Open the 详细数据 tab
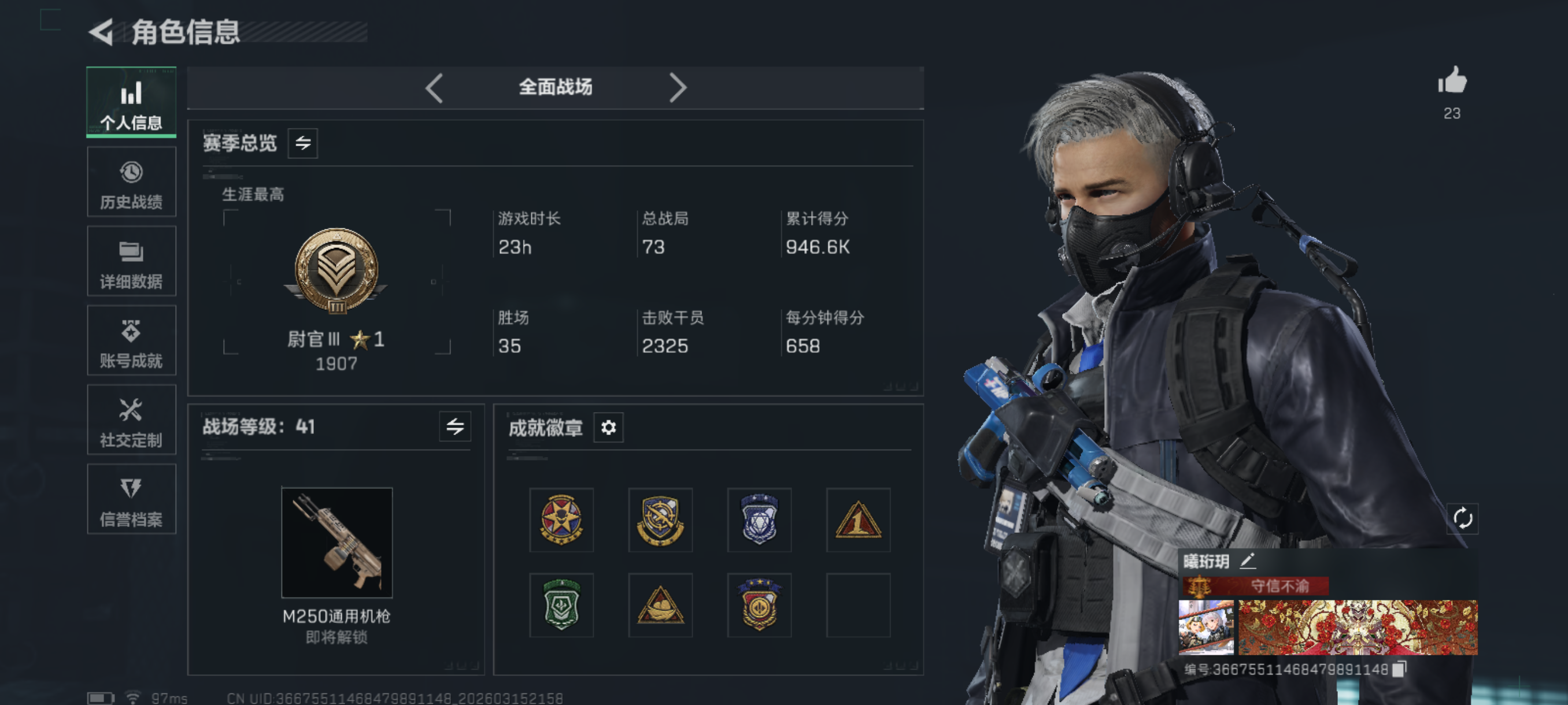 (x=131, y=261)
